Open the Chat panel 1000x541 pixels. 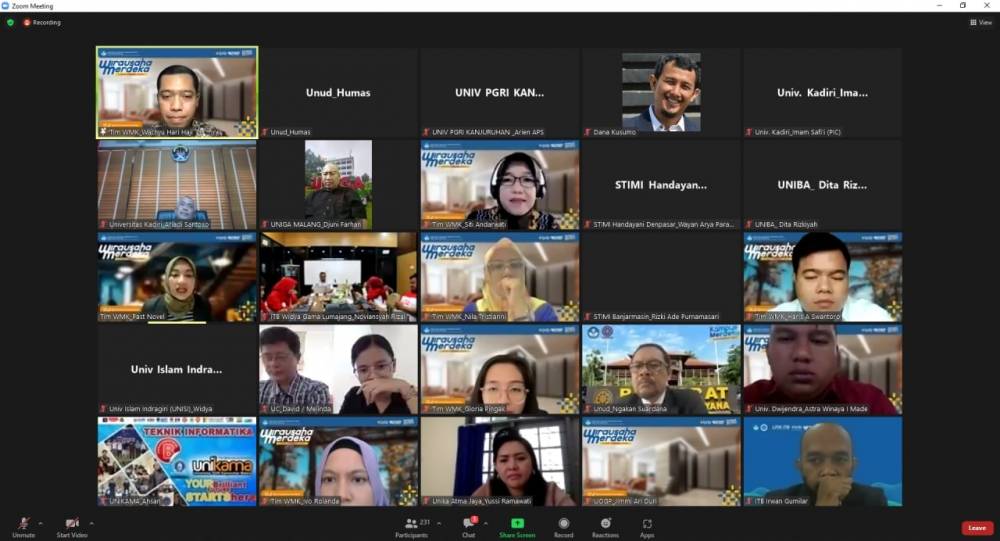(x=468, y=525)
